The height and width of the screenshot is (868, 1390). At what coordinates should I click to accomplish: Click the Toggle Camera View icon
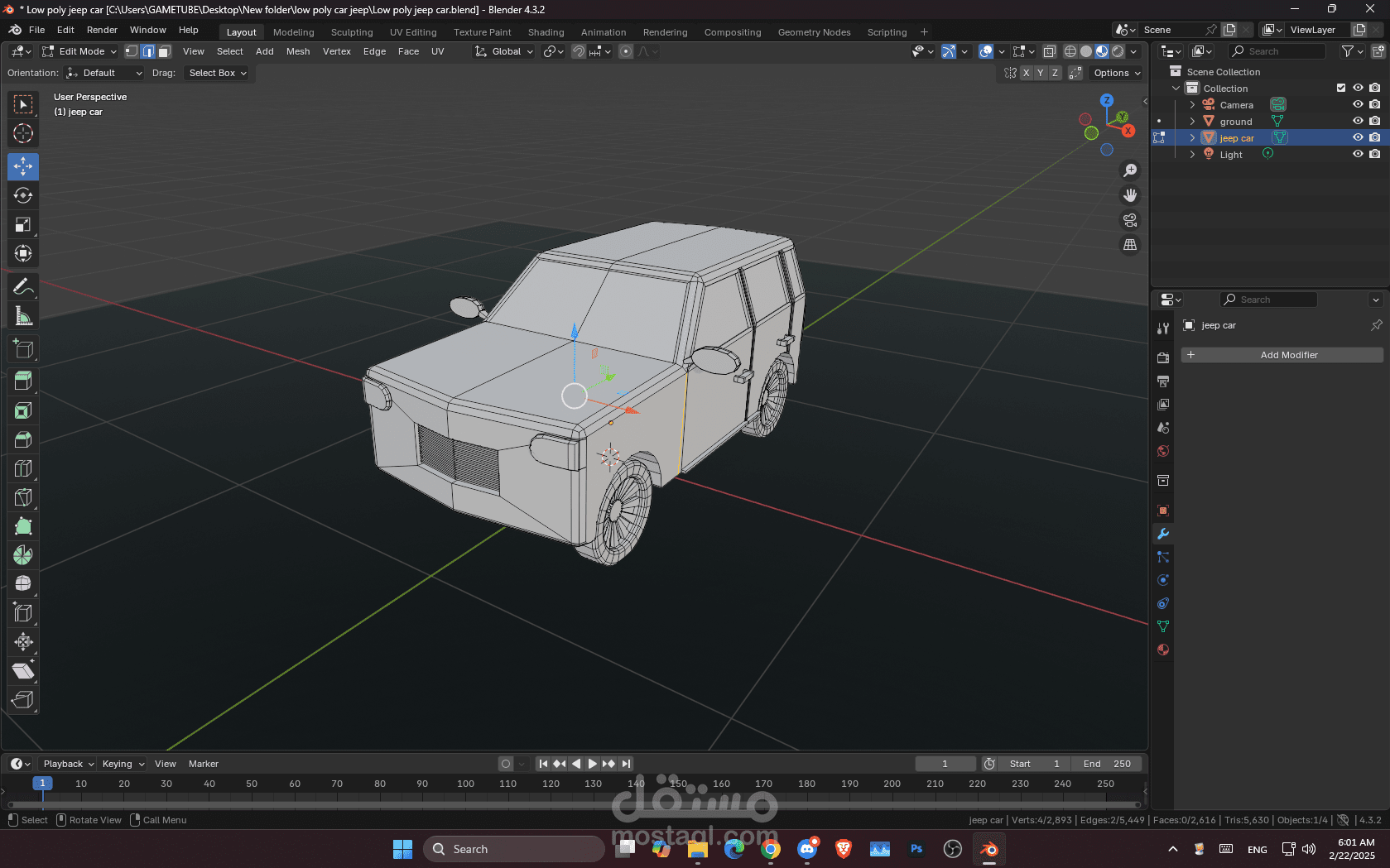coord(1130,220)
